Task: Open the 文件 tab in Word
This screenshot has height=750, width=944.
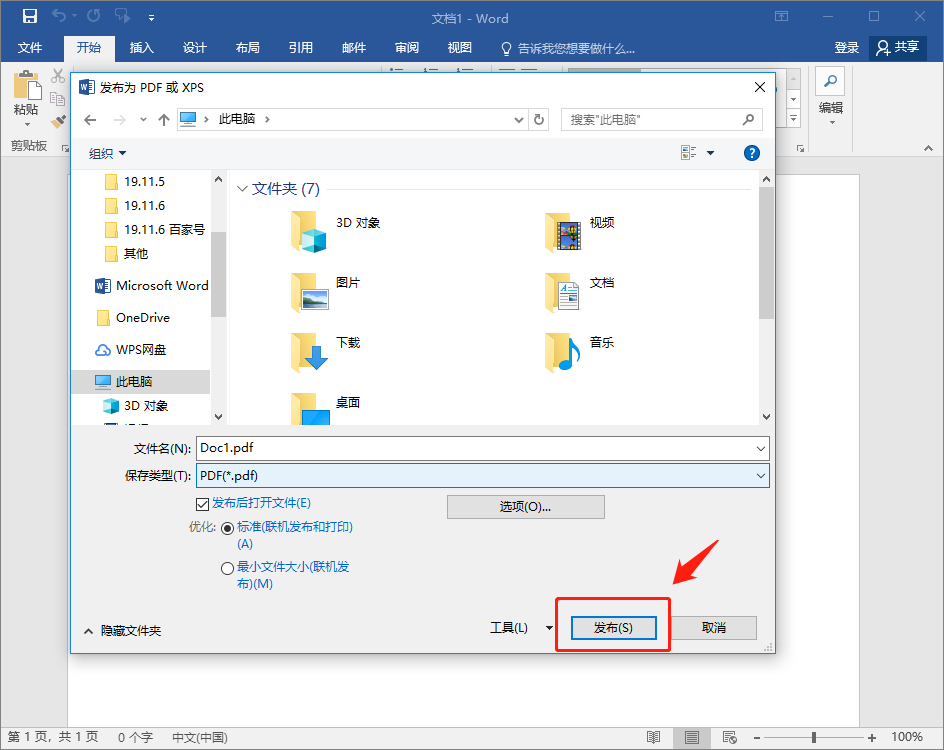Action: tap(30, 48)
